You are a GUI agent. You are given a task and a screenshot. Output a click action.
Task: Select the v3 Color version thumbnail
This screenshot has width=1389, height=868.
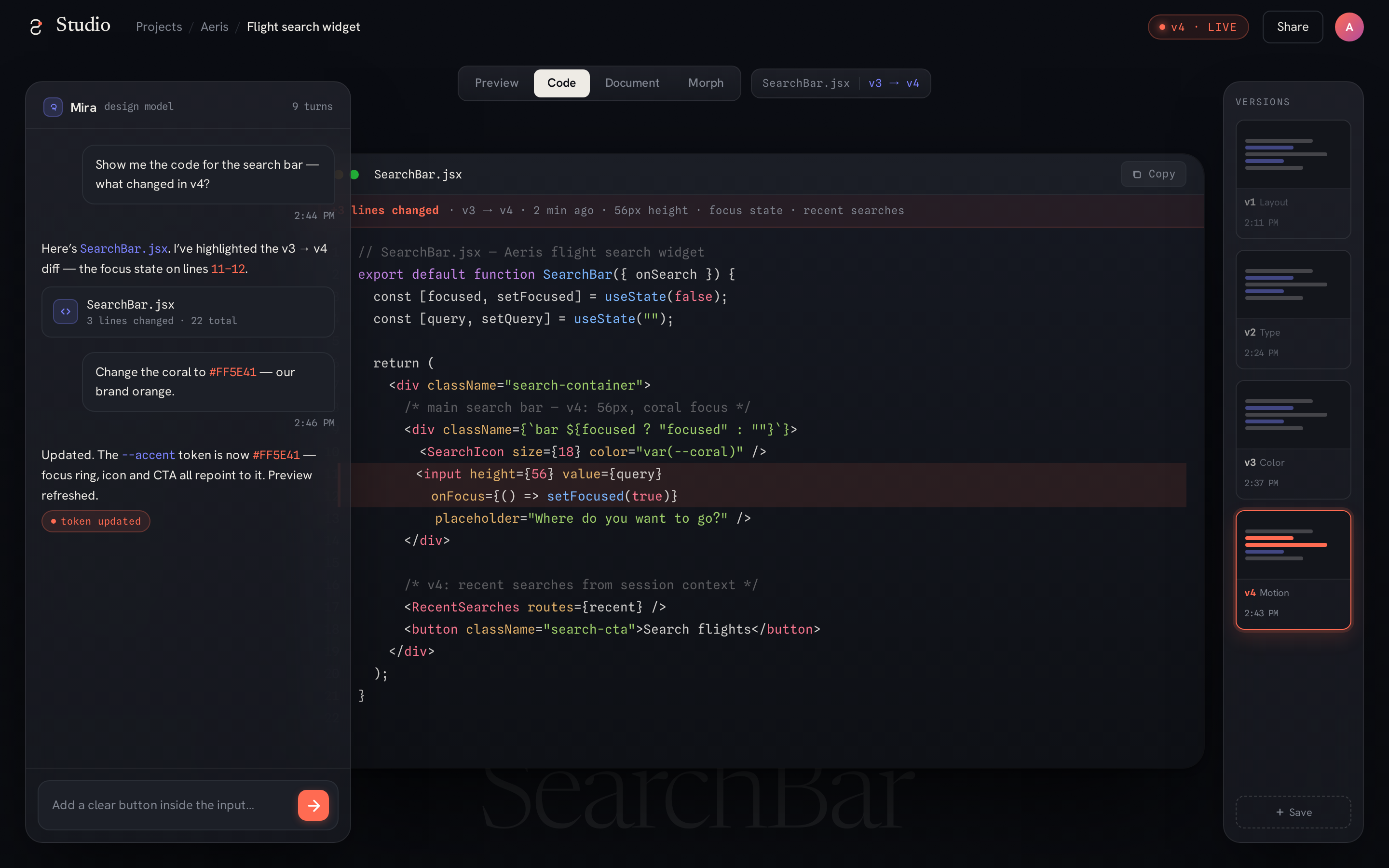pos(1293,440)
